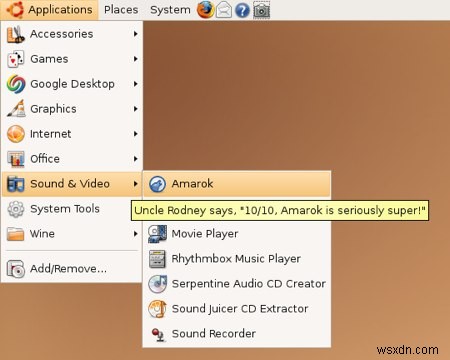Launch Amarok from the submenu
The width and height of the screenshot is (450, 360).
(x=237, y=184)
